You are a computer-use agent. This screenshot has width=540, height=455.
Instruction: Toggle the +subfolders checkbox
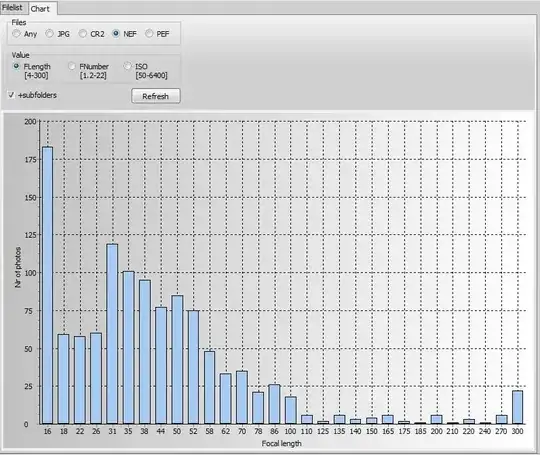pos(11,95)
